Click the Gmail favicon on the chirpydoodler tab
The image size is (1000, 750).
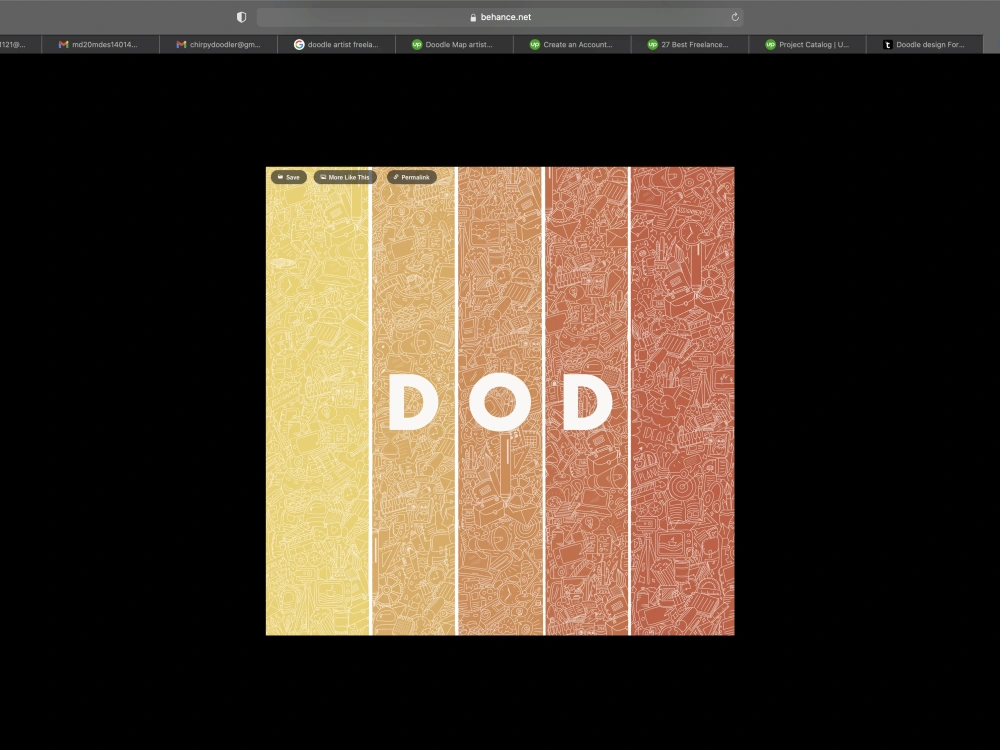(182, 44)
